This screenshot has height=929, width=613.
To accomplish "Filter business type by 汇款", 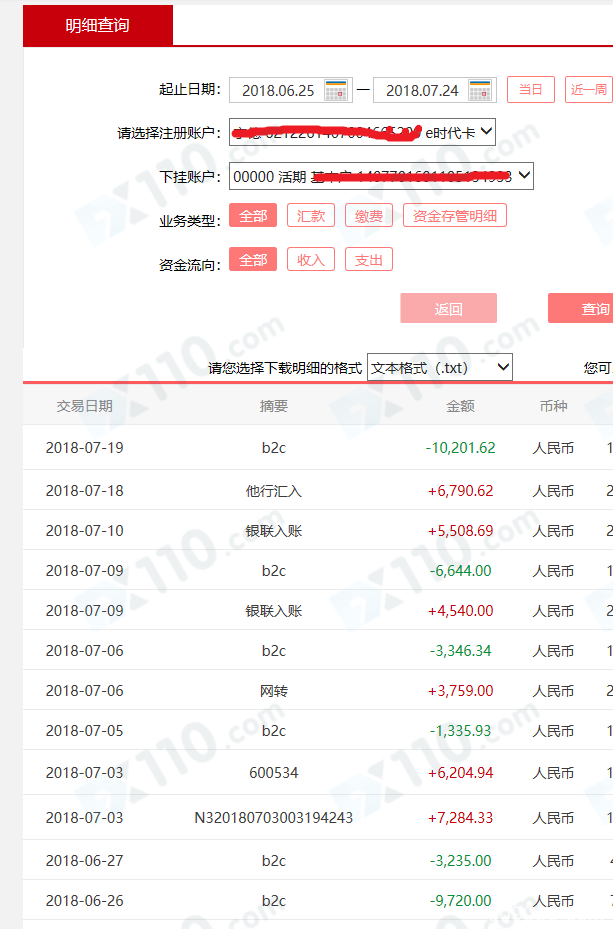I will [311, 216].
